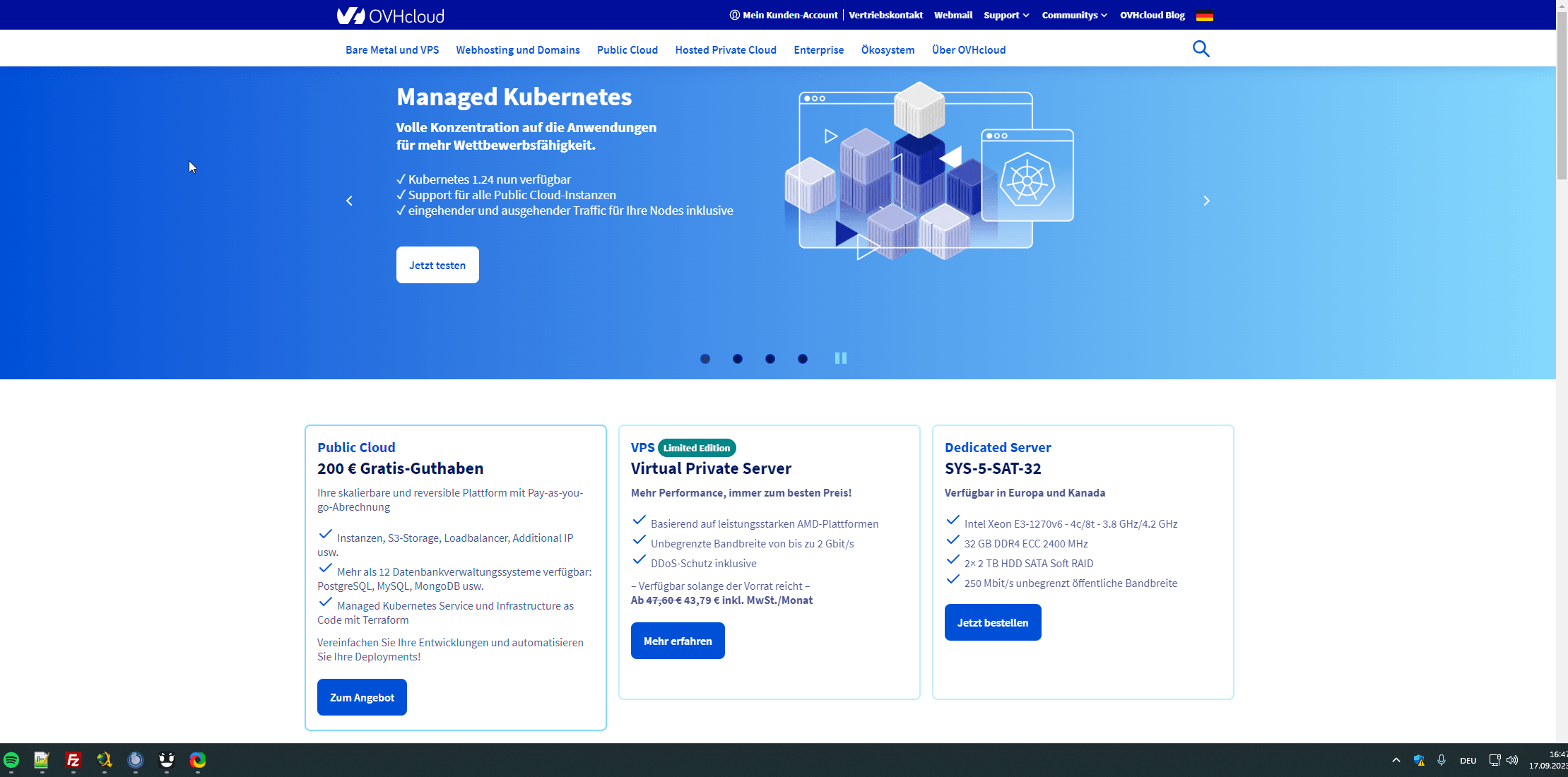Open Spotify from the taskbar
Image resolution: width=1568 pixels, height=777 pixels.
point(11,760)
